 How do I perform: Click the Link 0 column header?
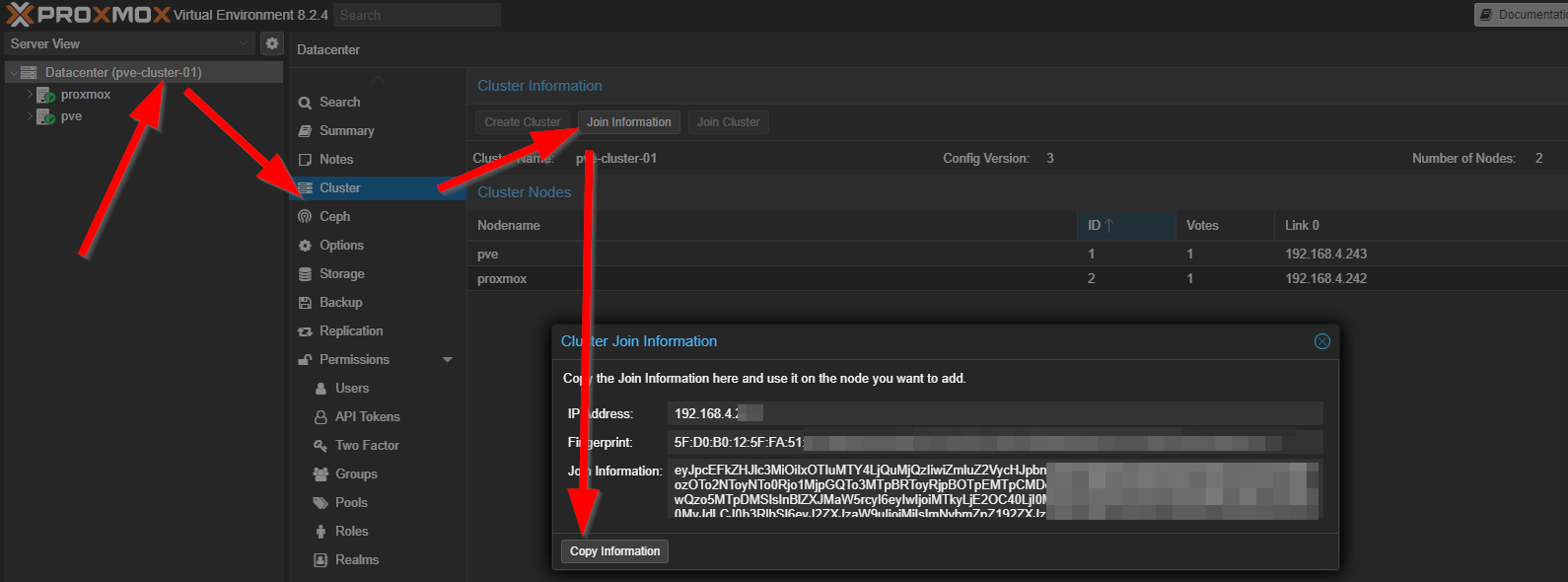(1421, 226)
